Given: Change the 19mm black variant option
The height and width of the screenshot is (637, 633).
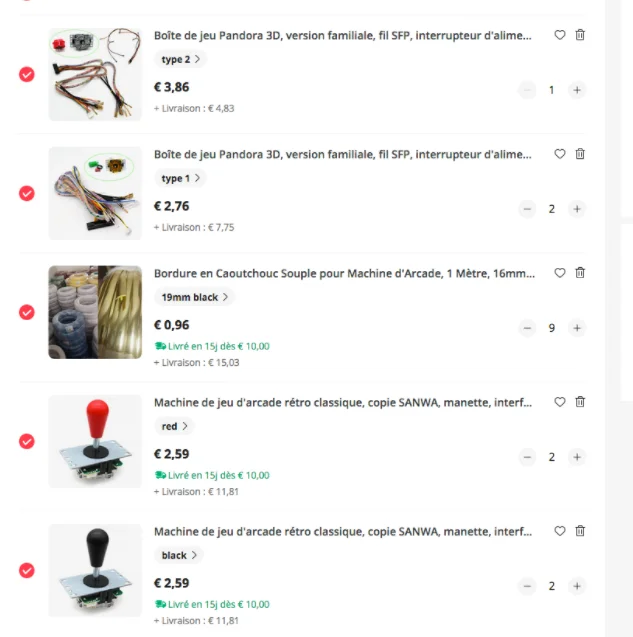Looking at the screenshot, I should [194, 297].
